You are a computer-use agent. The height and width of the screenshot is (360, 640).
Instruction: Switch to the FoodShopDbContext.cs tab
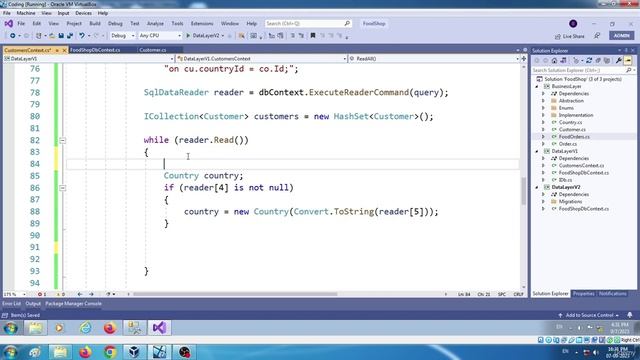[x=95, y=50]
